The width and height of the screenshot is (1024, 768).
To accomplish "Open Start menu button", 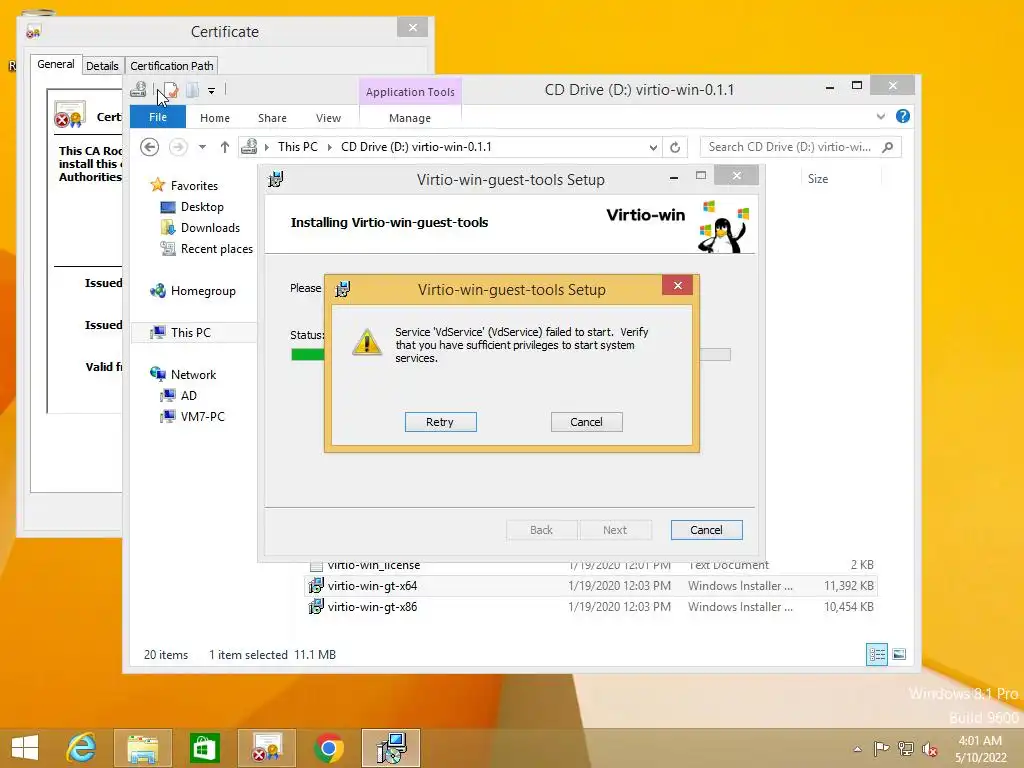I will click(25, 748).
